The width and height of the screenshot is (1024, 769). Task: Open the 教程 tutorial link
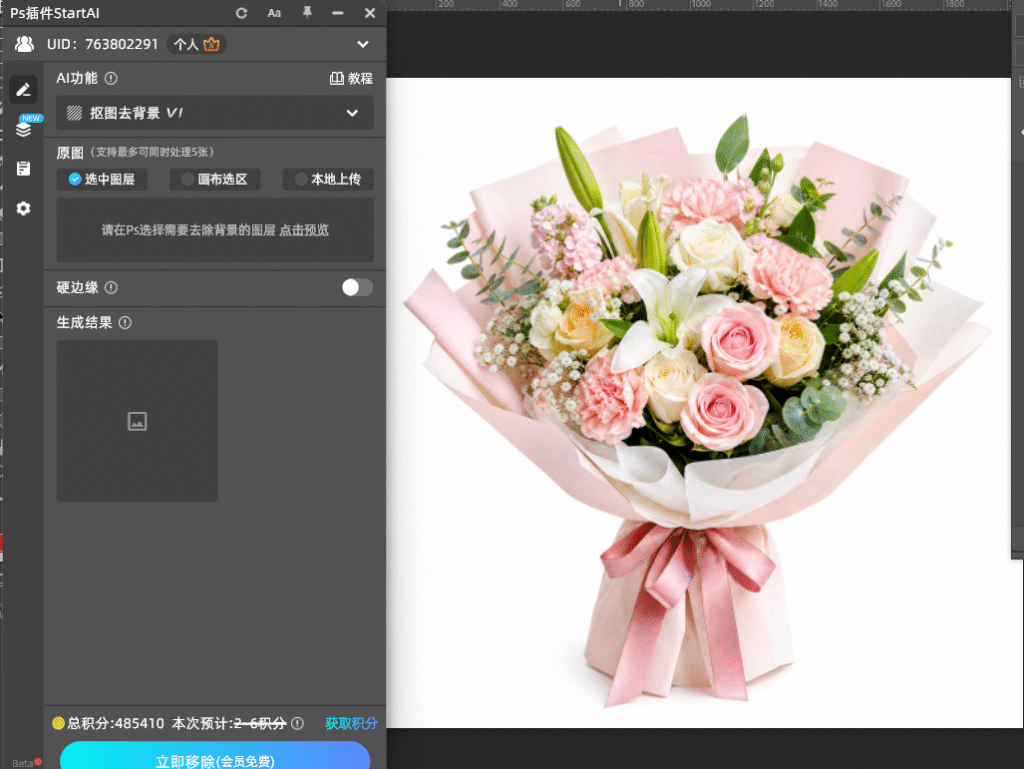click(351, 78)
